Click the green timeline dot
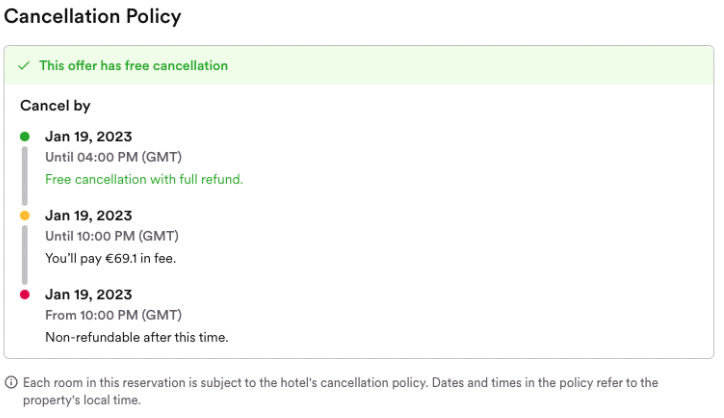The width and height of the screenshot is (724, 418). click(x=25, y=136)
